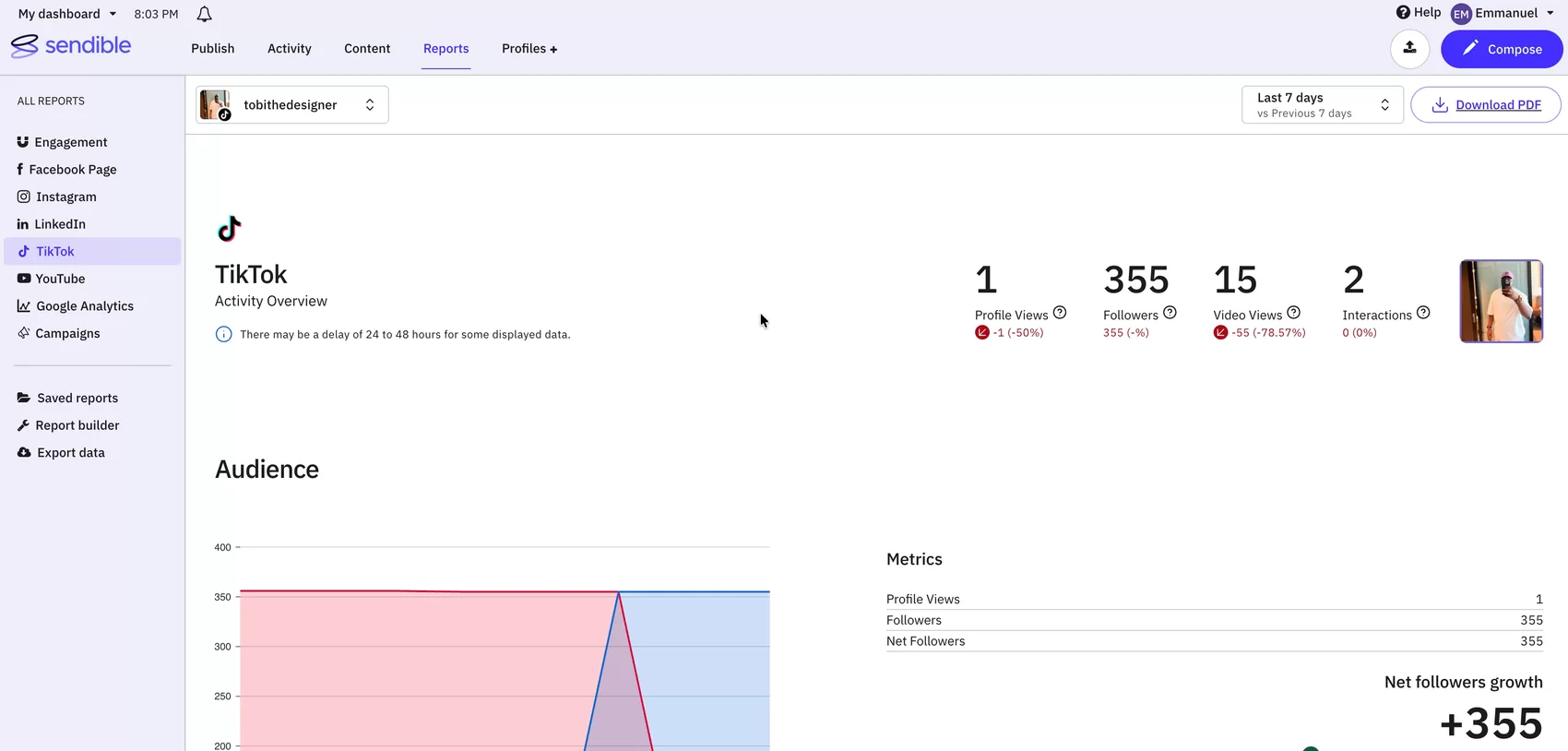Click the tobithedesigner profile avatar

pos(215,105)
